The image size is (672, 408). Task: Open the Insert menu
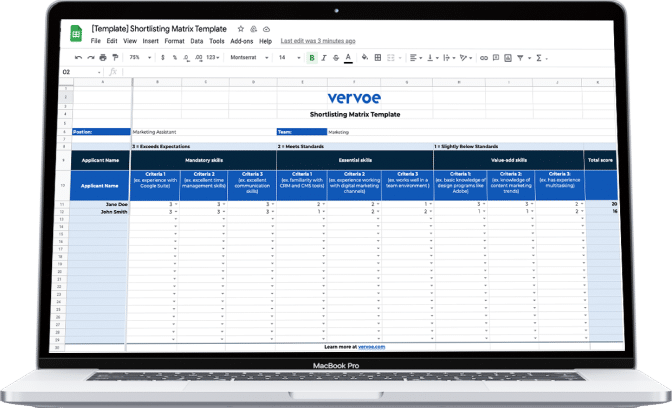[150, 41]
